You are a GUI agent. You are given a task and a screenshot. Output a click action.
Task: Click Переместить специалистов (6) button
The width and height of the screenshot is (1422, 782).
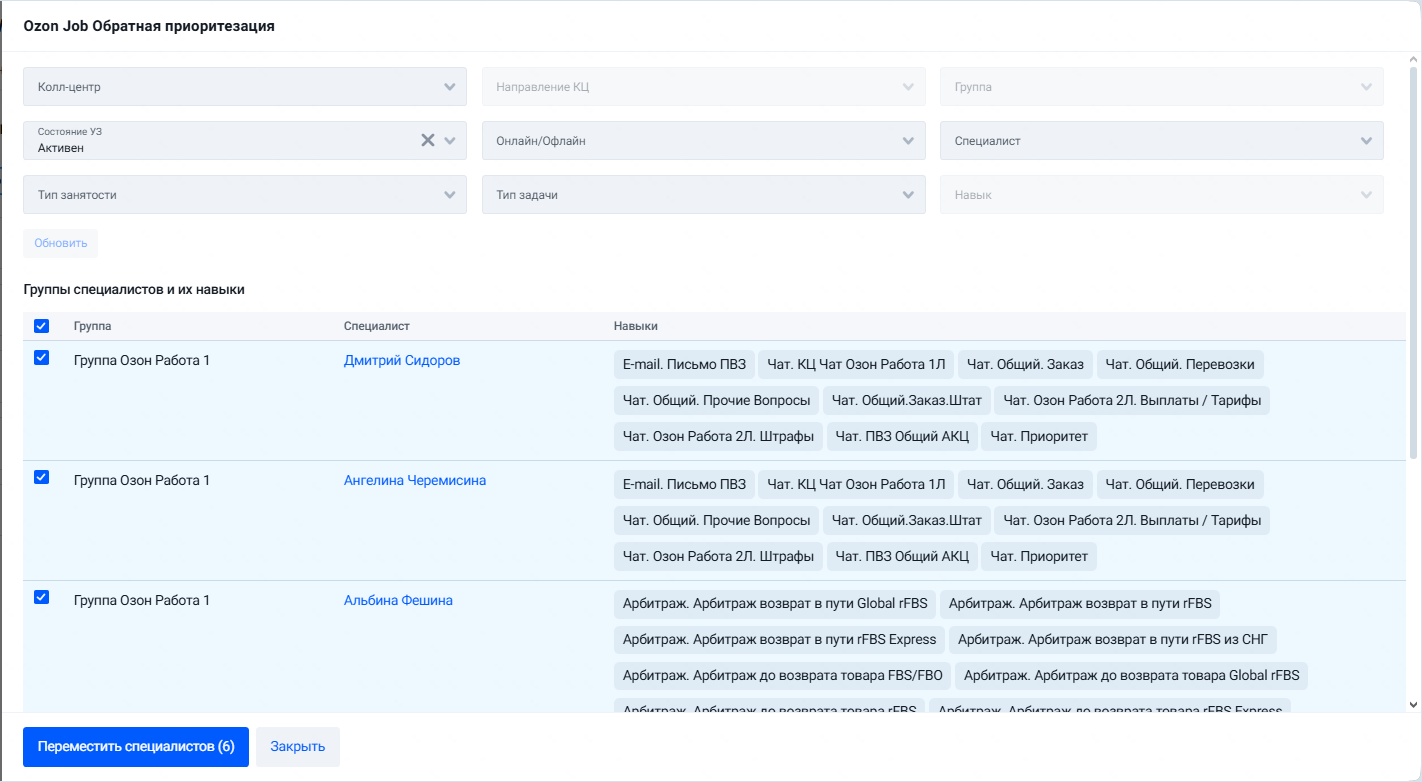coord(136,747)
